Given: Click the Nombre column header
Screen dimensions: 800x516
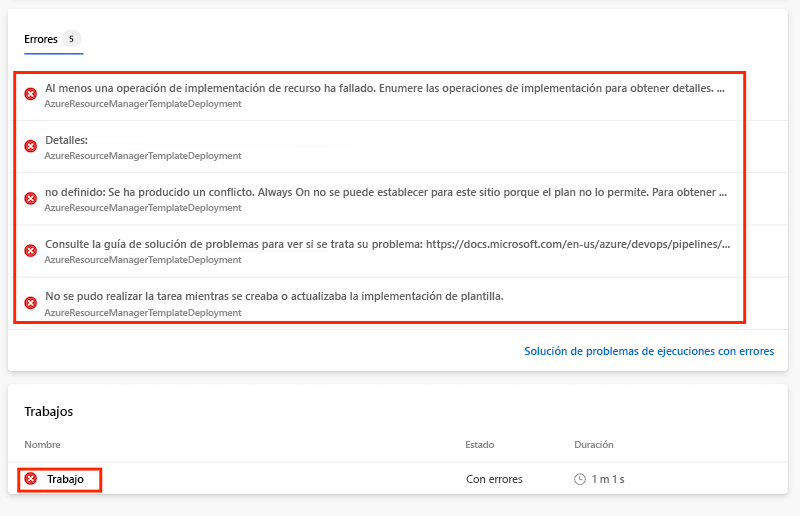Looking at the screenshot, I should pyautogui.click(x=42, y=445).
